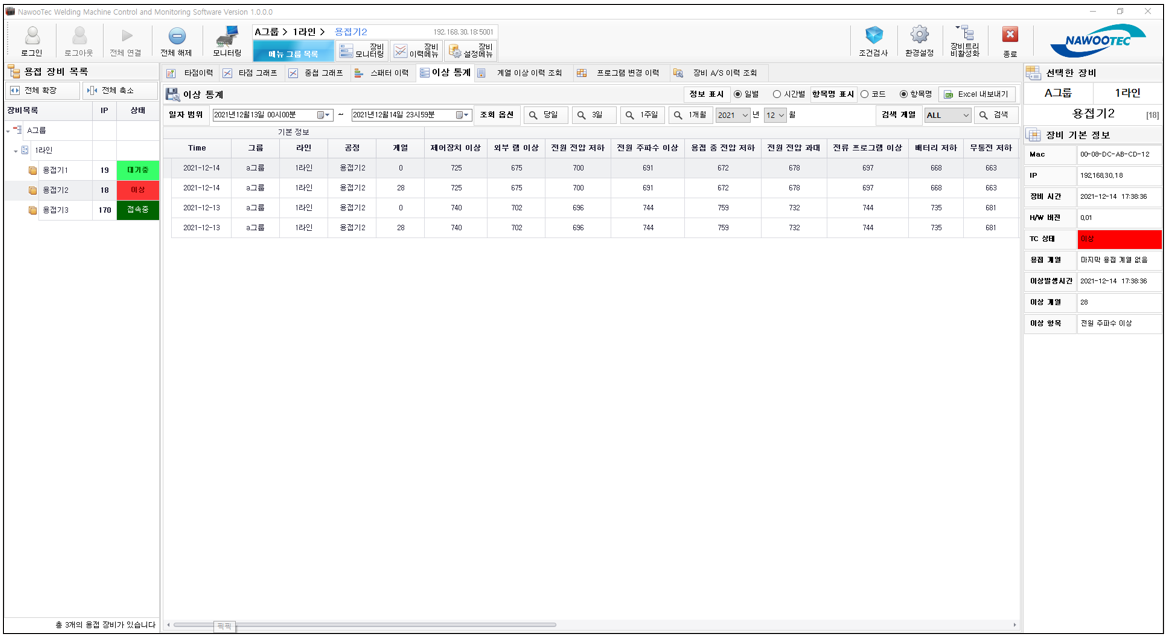The image size is (1170, 640).
Task: Select the 일별 radio button
Action: coord(738,94)
